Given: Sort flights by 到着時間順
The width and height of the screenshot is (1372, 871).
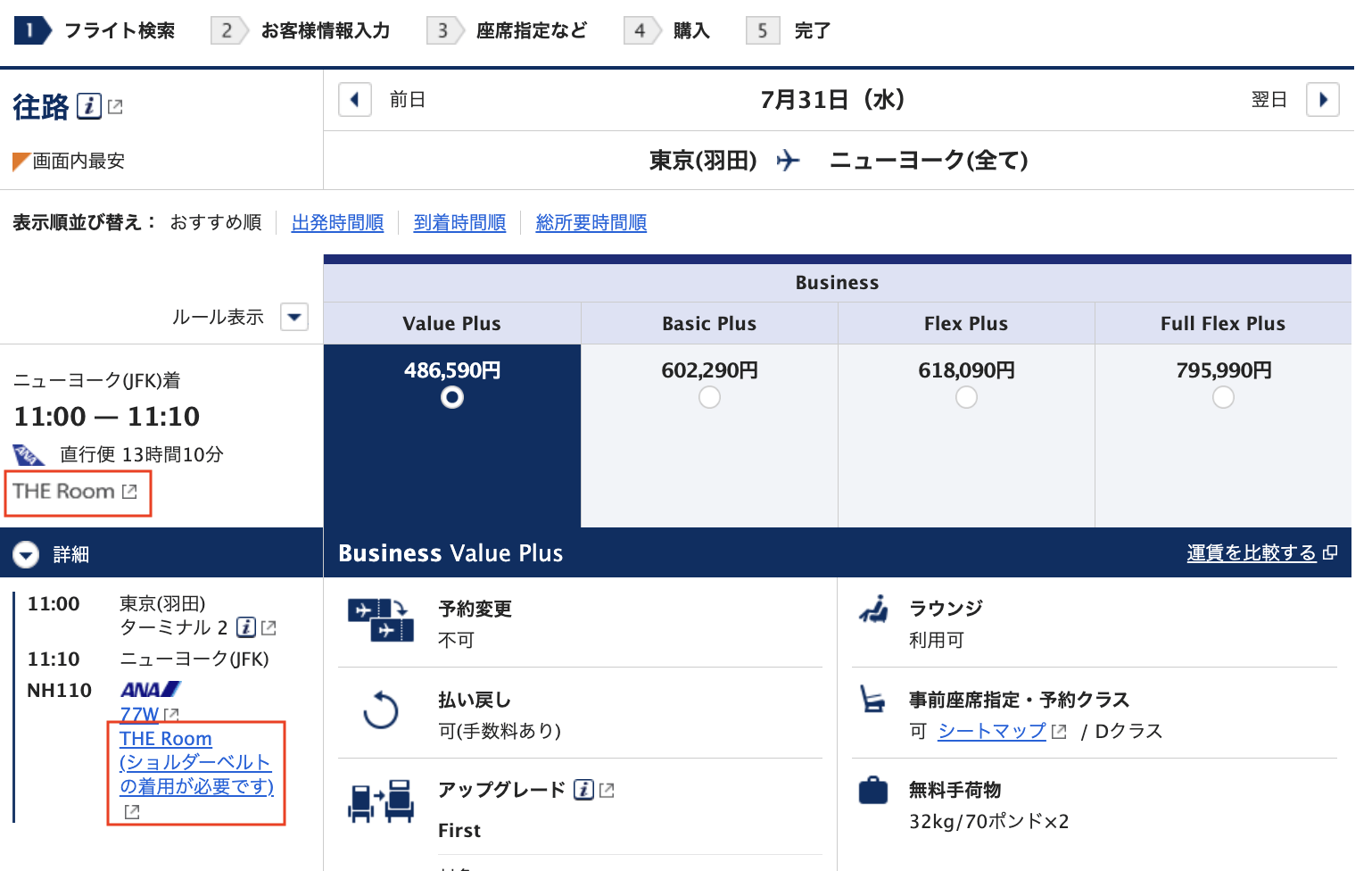Looking at the screenshot, I should click(459, 222).
